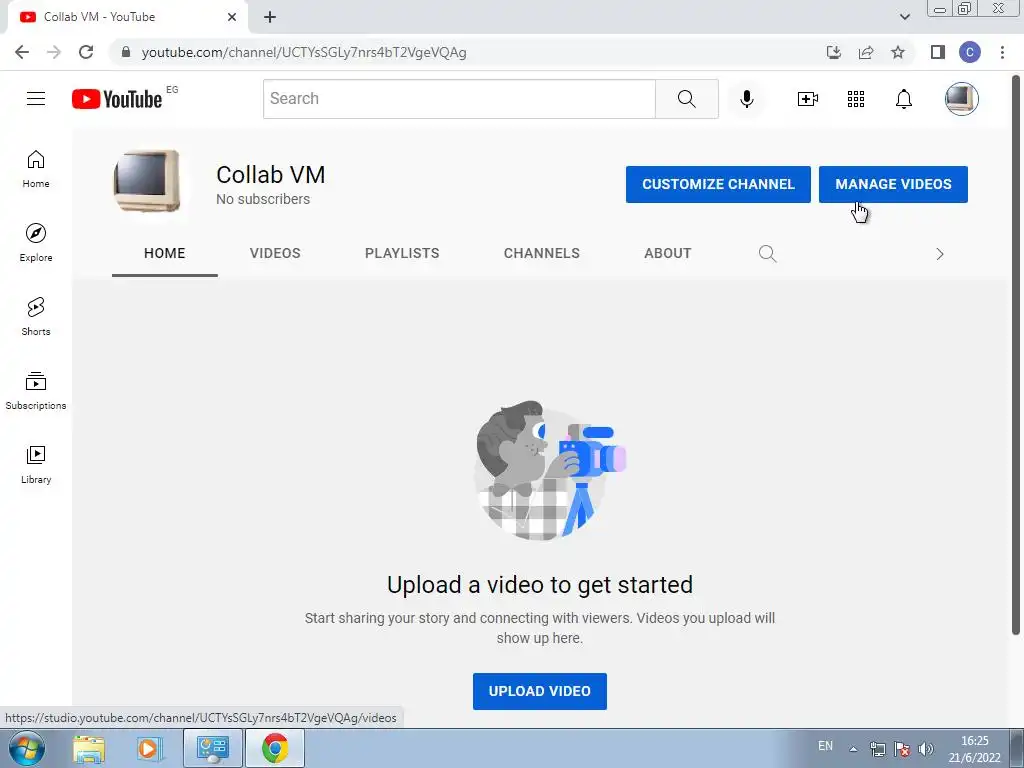
Task: Toggle the Chrome side panel
Action: (x=938, y=52)
